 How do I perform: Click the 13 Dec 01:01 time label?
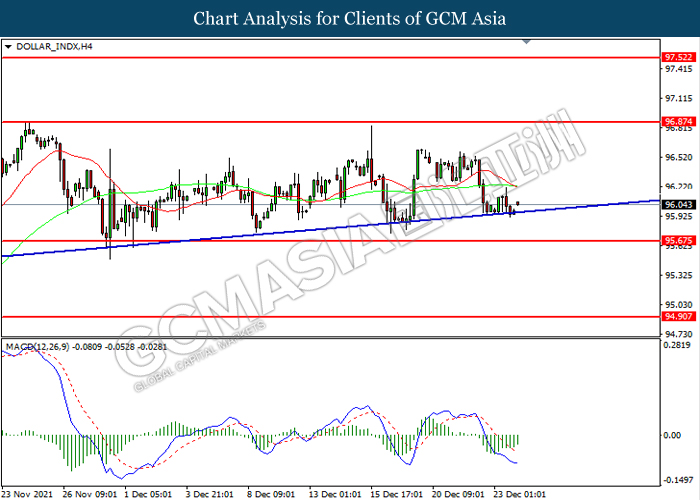tap(335, 494)
